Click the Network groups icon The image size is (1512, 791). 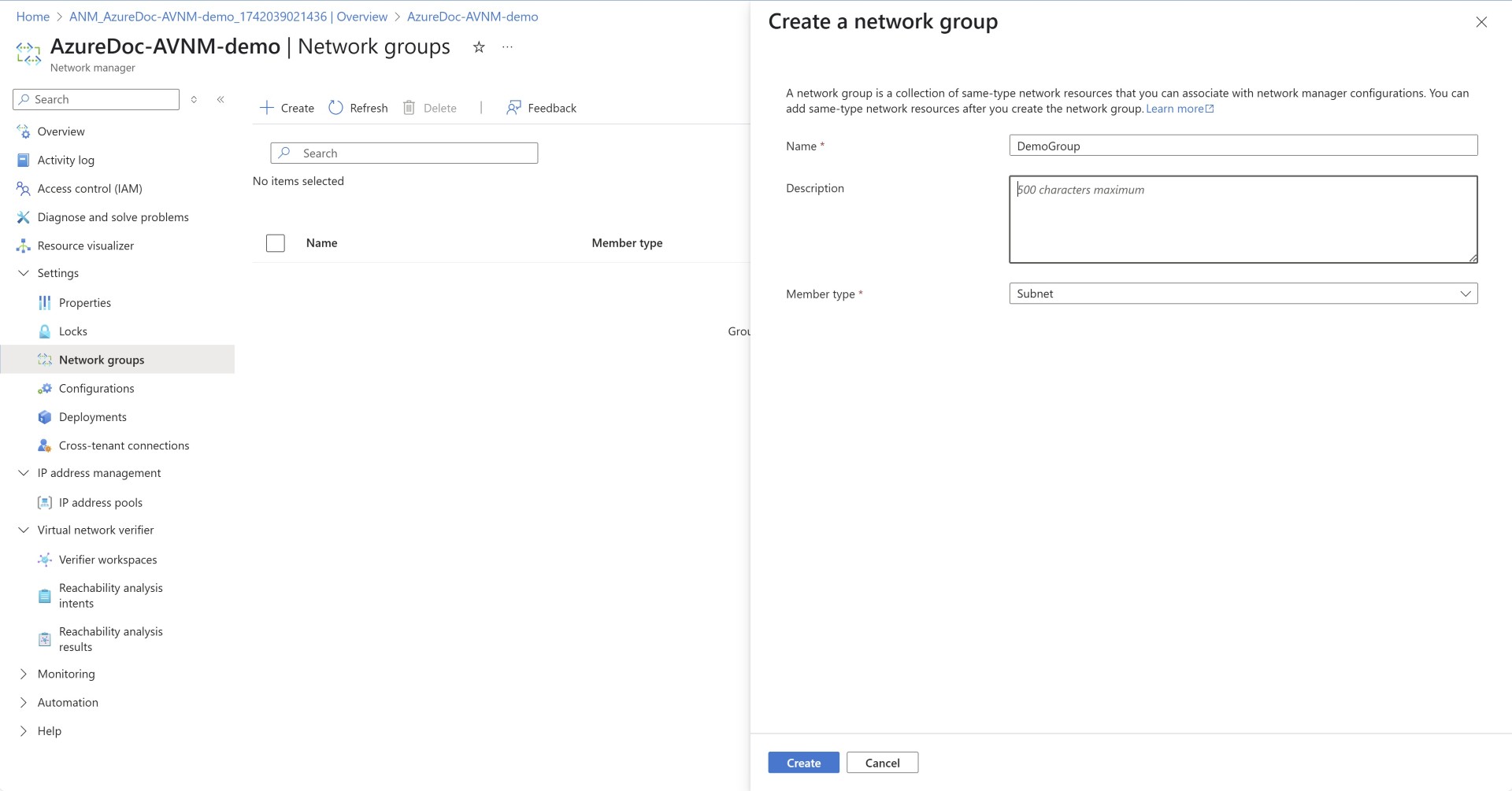[x=45, y=360]
